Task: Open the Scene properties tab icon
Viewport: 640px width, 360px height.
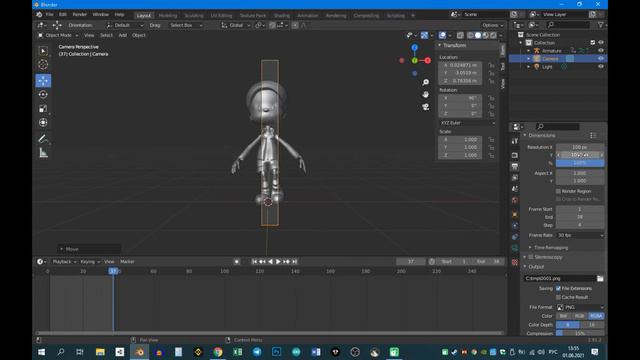Action: pyautogui.click(x=515, y=189)
